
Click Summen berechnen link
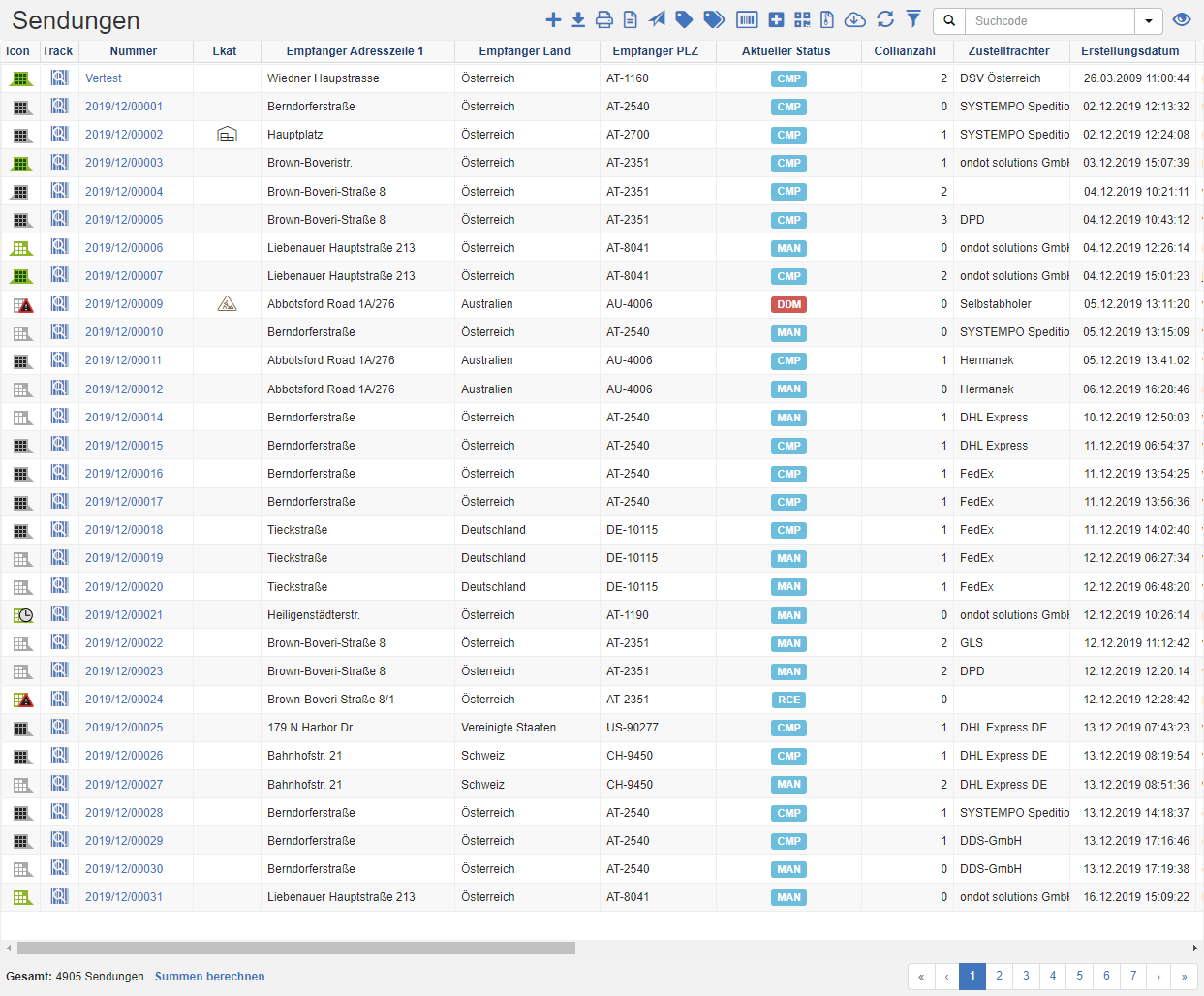pyautogui.click(x=209, y=977)
